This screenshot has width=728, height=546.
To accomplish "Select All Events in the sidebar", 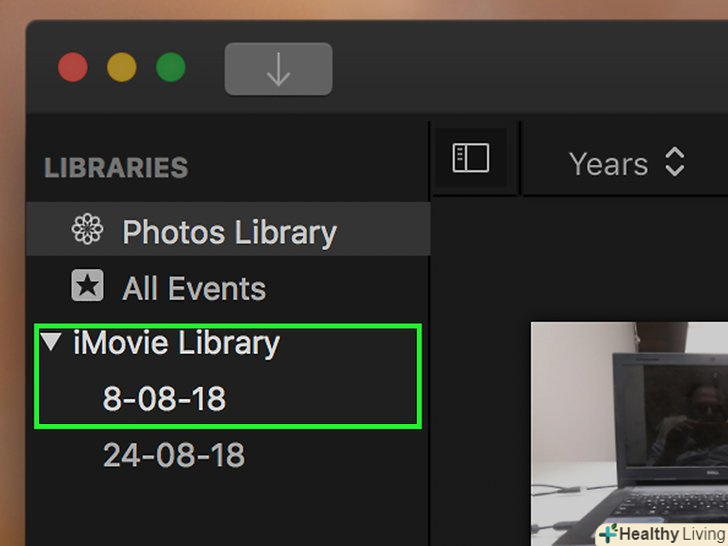I will point(194,289).
